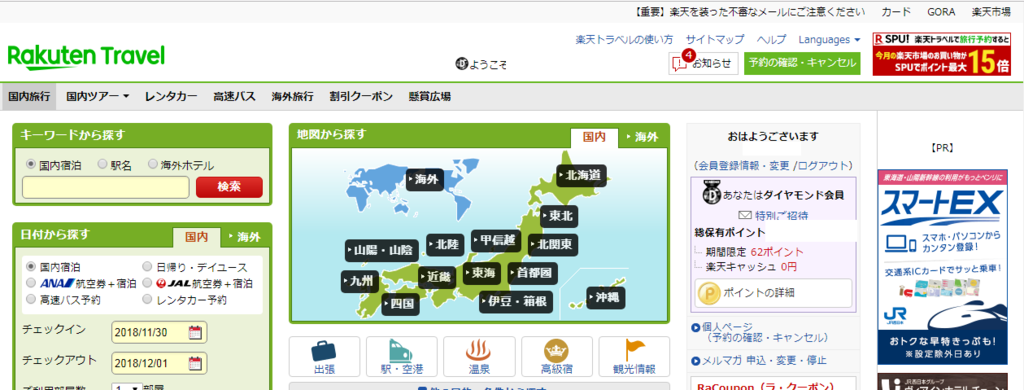Open メルマガ 申込・変更・停止 link

[763, 360]
